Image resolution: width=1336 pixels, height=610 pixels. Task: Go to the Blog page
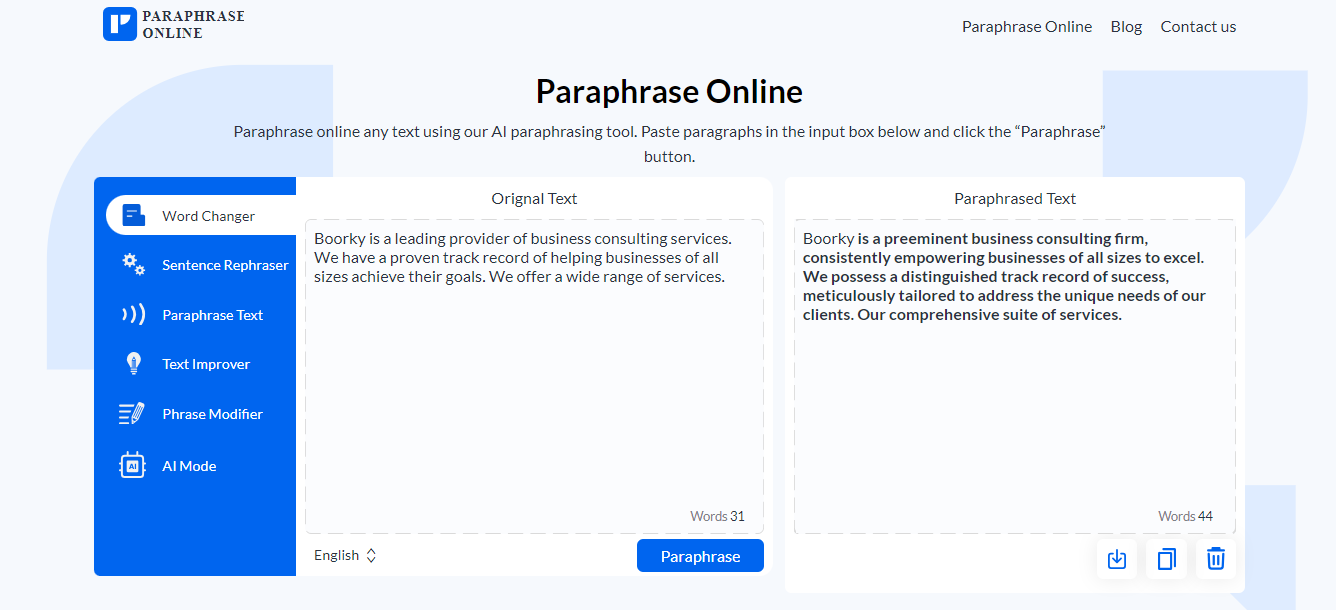1126,27
